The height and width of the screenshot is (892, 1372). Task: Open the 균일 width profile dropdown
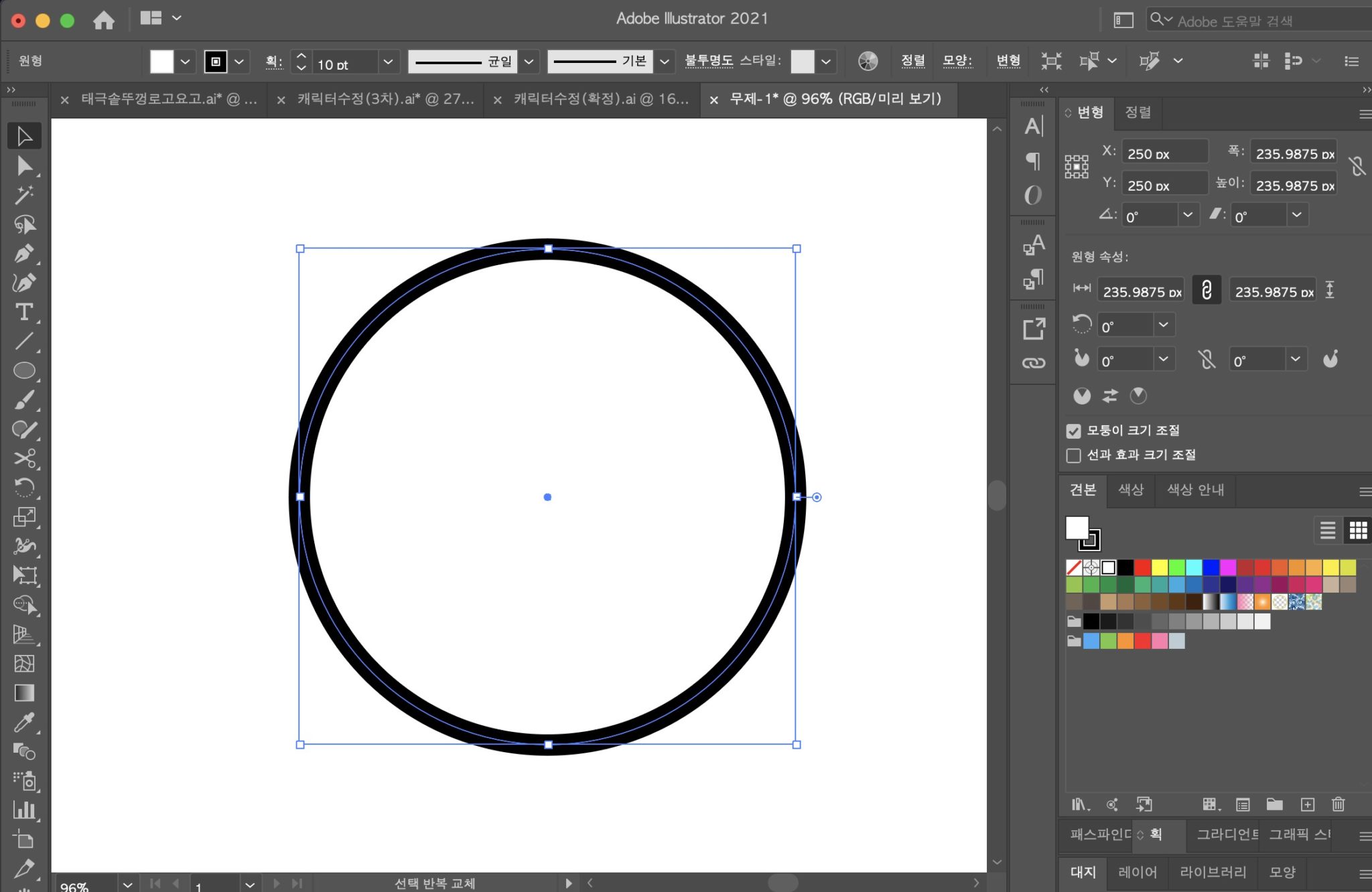tap(529, 62)
